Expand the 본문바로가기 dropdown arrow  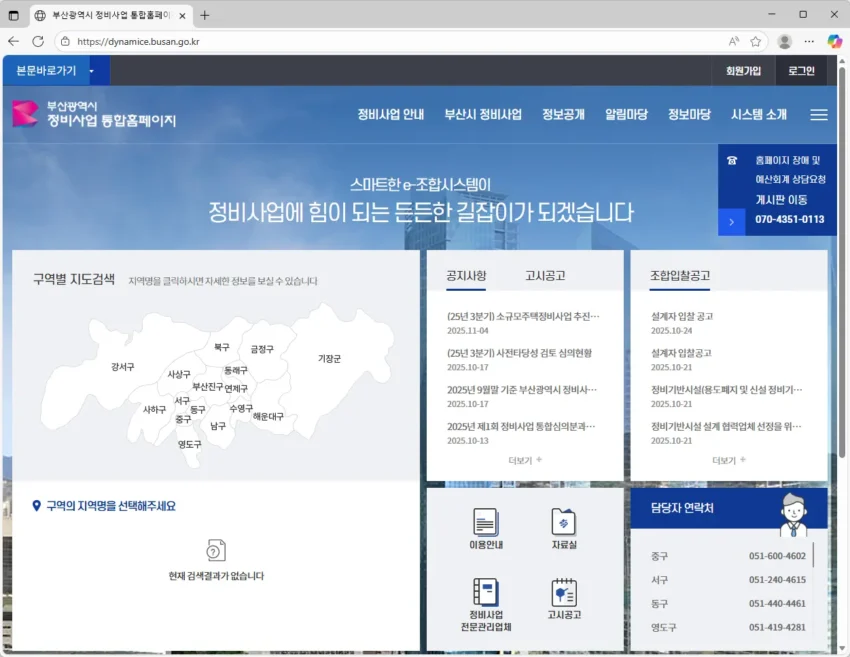tap(91, 71)
